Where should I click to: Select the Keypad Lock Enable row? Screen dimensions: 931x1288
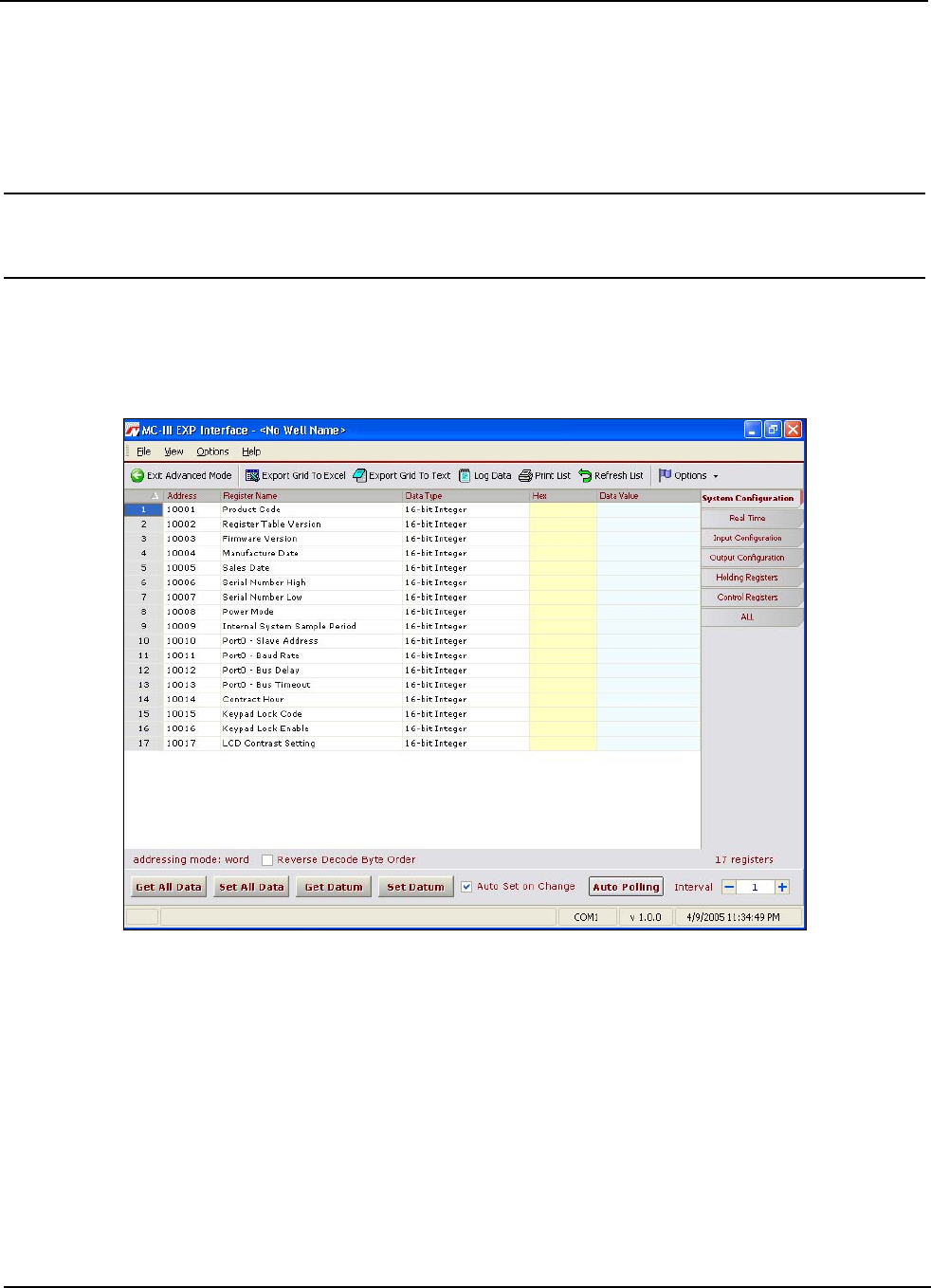[412, 728]
